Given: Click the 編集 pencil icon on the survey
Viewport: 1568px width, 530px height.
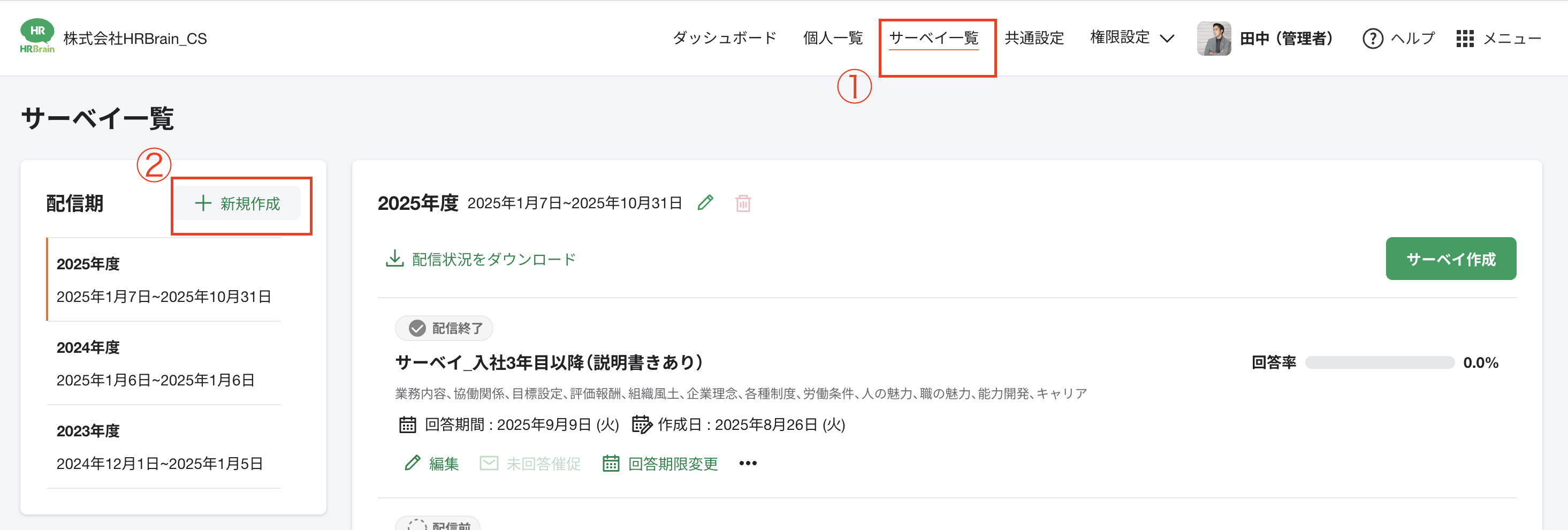Looking at the screenshot, I should [x=413, y=463].
